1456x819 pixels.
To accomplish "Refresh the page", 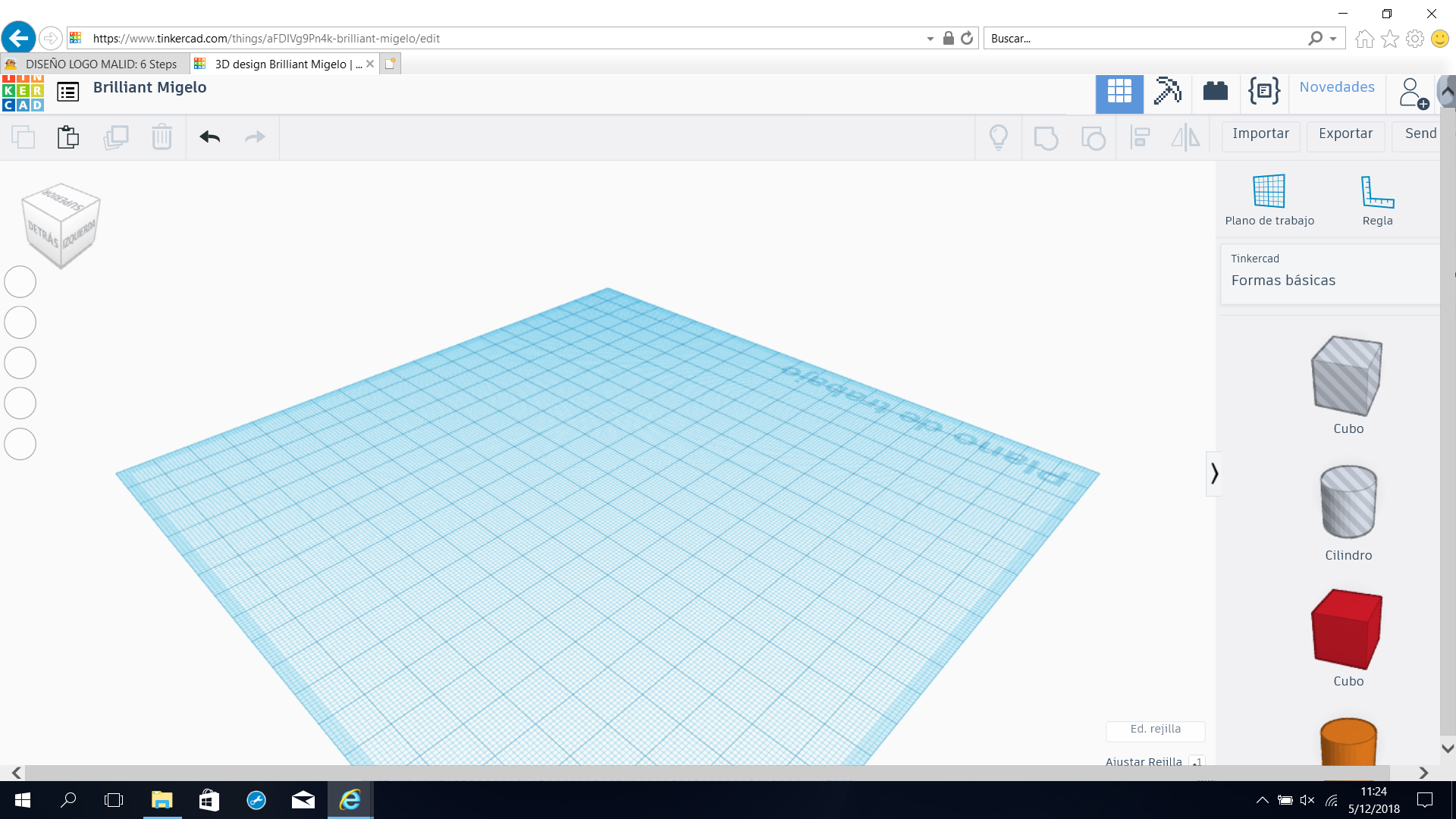I will point(967,39).
